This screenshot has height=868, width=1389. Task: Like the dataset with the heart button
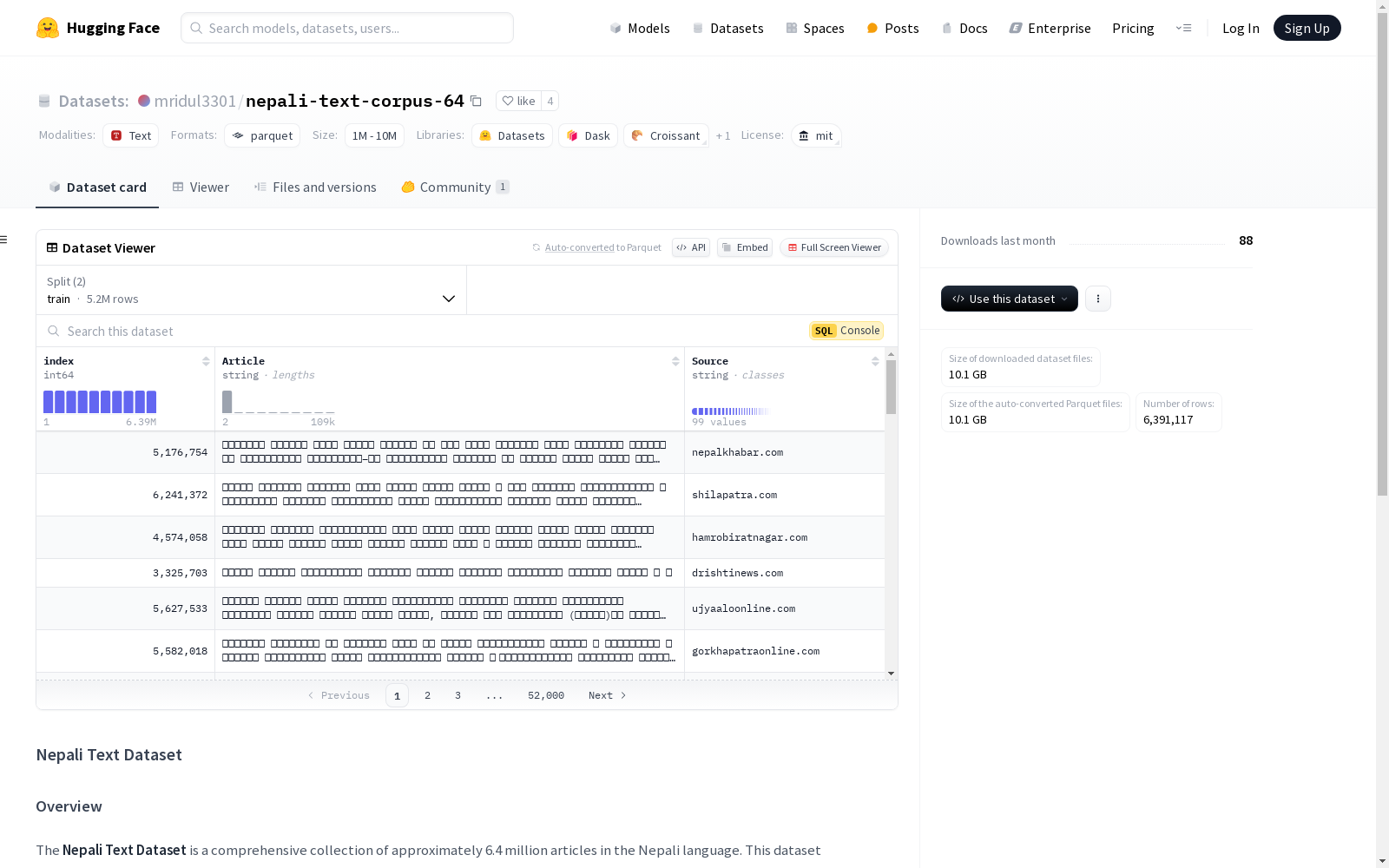[518, 101]
